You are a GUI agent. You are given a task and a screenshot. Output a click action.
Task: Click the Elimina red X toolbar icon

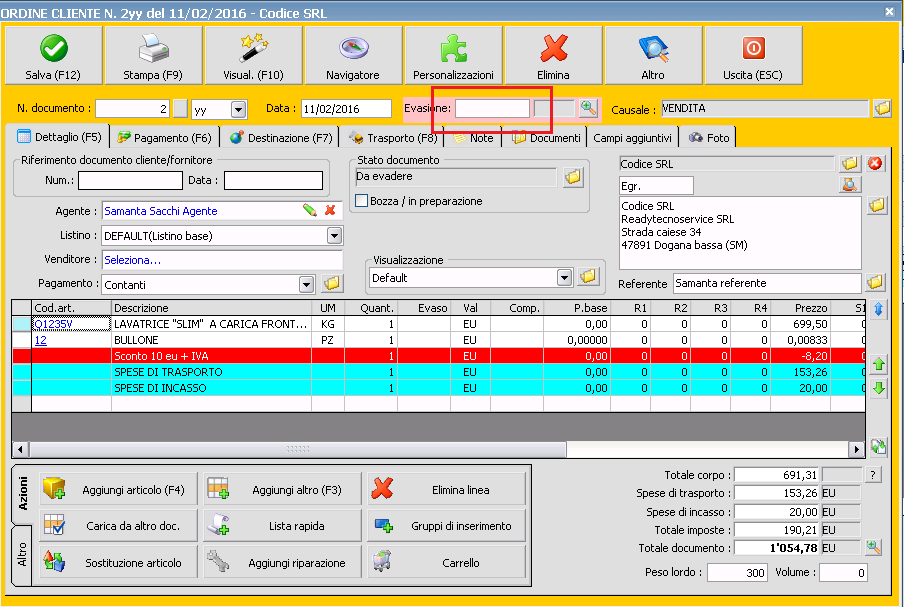[x=553, y=49]
